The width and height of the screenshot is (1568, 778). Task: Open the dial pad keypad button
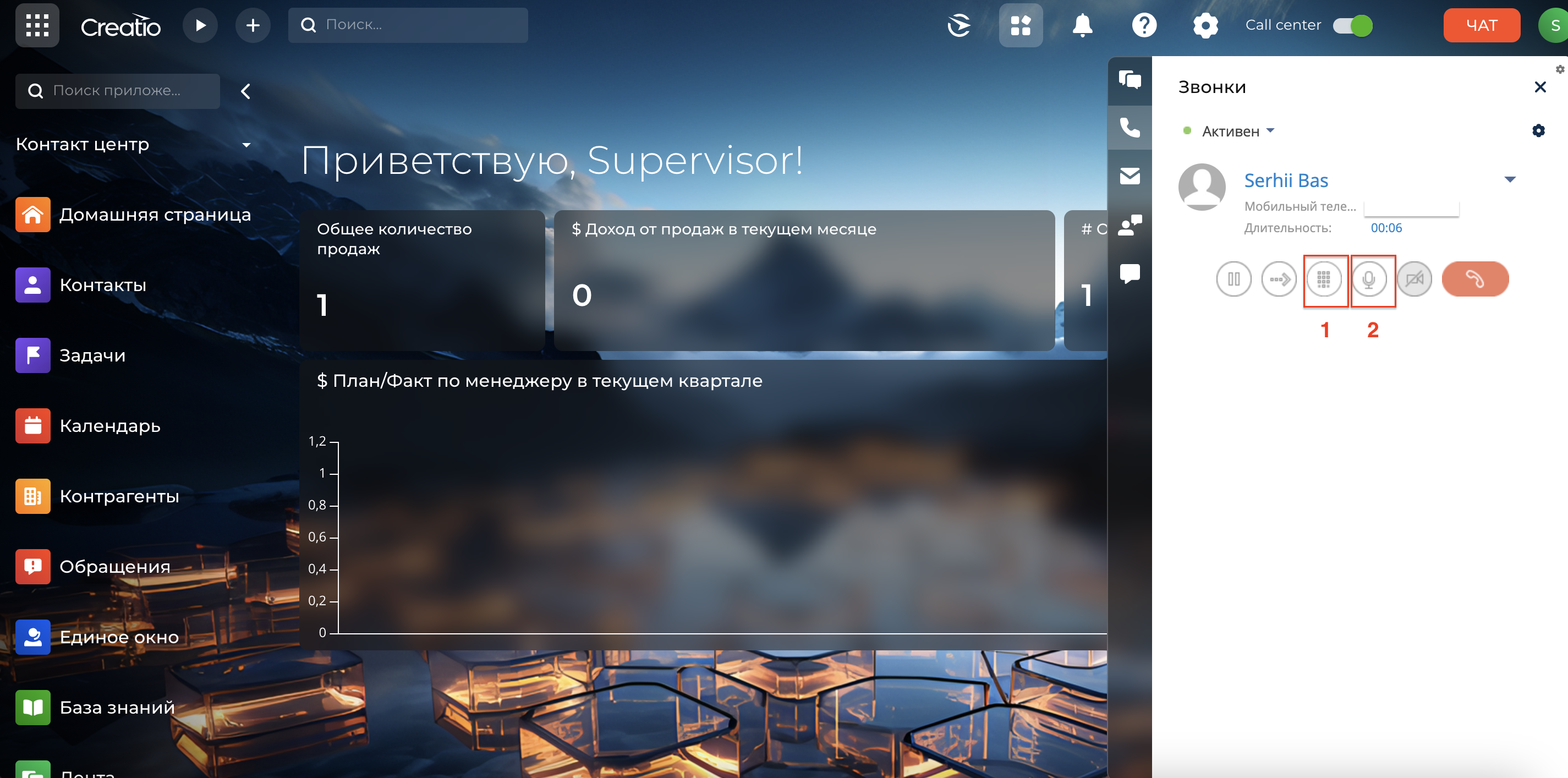(1324, 280)
